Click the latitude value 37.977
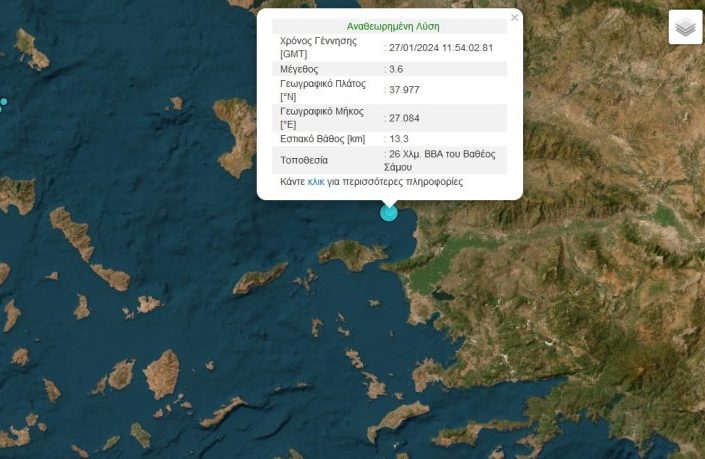This screenshot has width=705, height=459. [404, 90]
